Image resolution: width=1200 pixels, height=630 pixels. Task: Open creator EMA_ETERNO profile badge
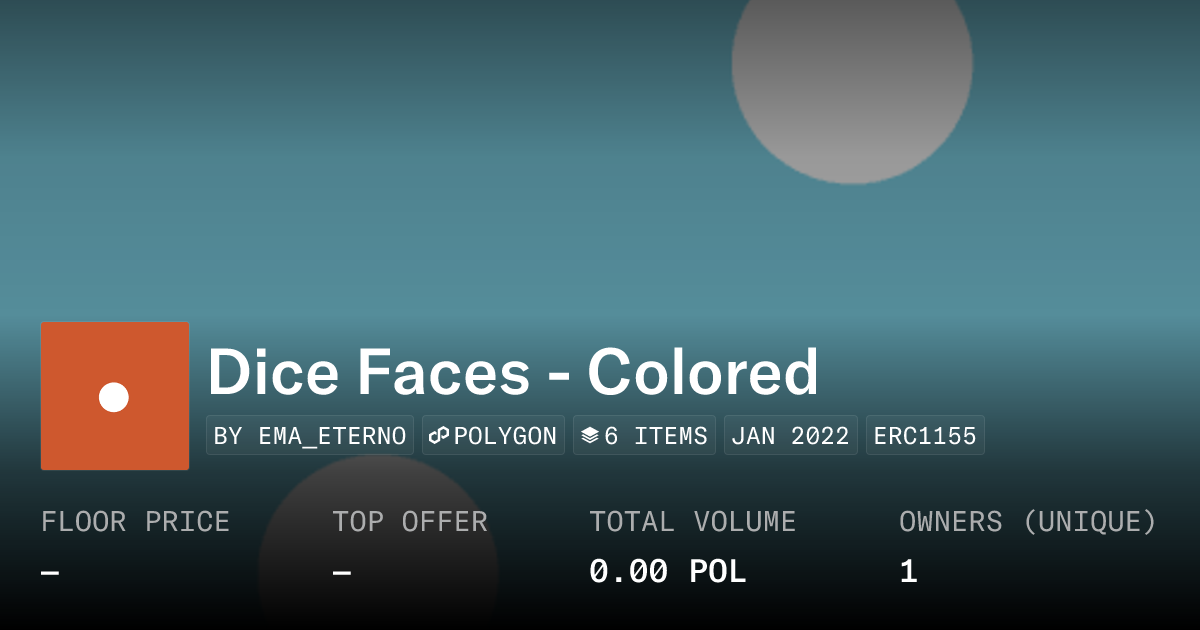pyautogui.click(x=310, y=436)
